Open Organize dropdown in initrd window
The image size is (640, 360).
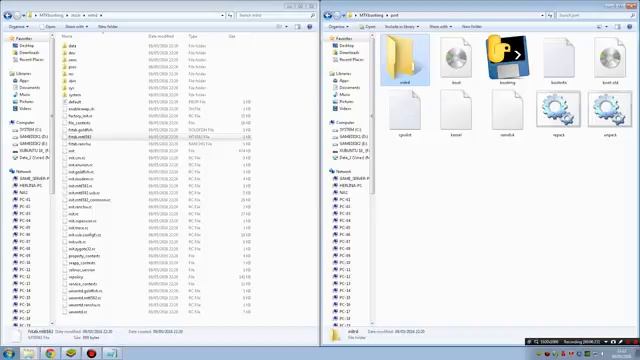[x=18, y=27]
